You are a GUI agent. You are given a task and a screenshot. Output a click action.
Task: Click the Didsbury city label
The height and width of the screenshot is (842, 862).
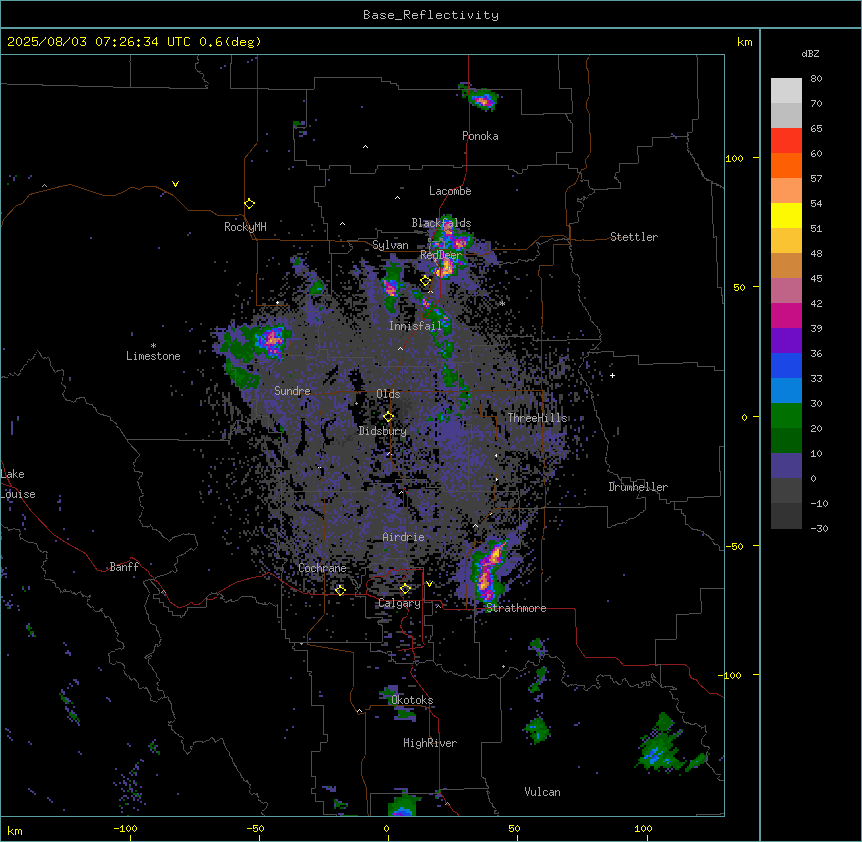coord(383,431)
